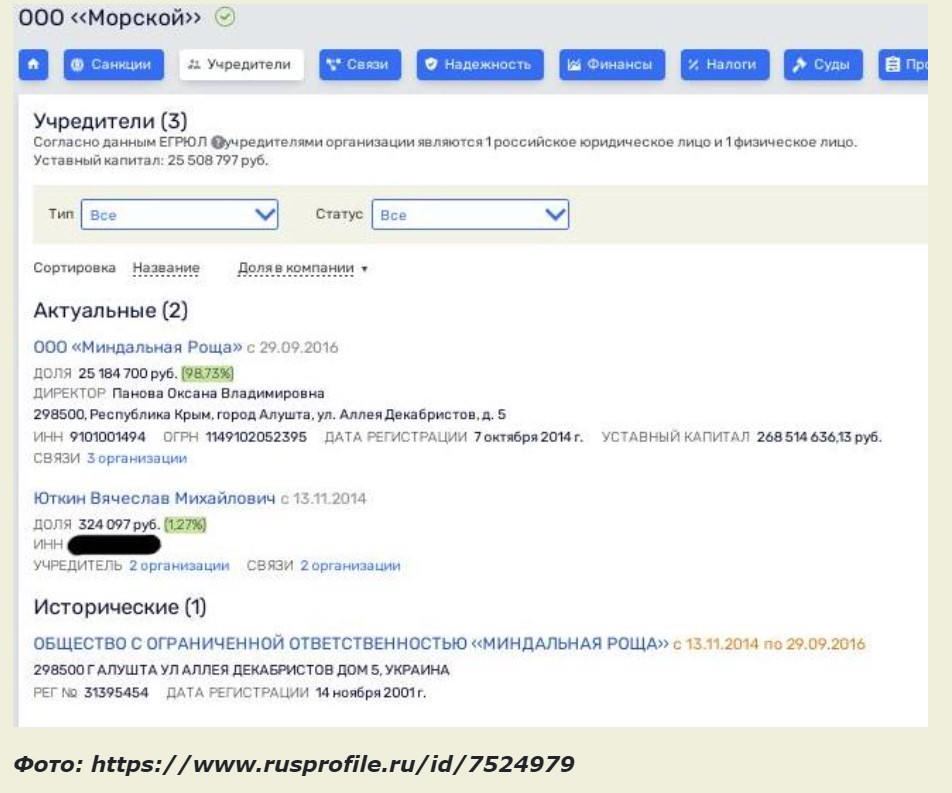The width and height of the screenshot is (952, 793).
Task: Click Учредитель 2 организации link
Action: pyautogui.click(x=179, y=566)
